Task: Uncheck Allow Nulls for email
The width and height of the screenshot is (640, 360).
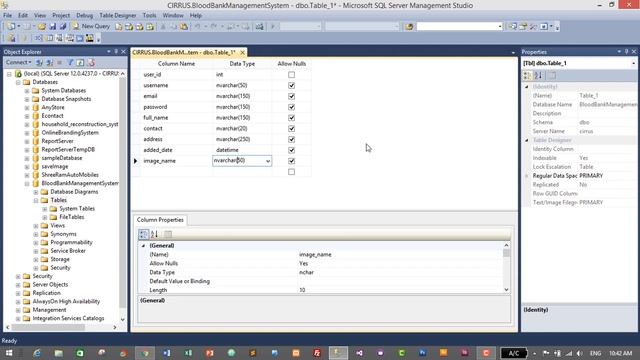Action: coord(291,96)
